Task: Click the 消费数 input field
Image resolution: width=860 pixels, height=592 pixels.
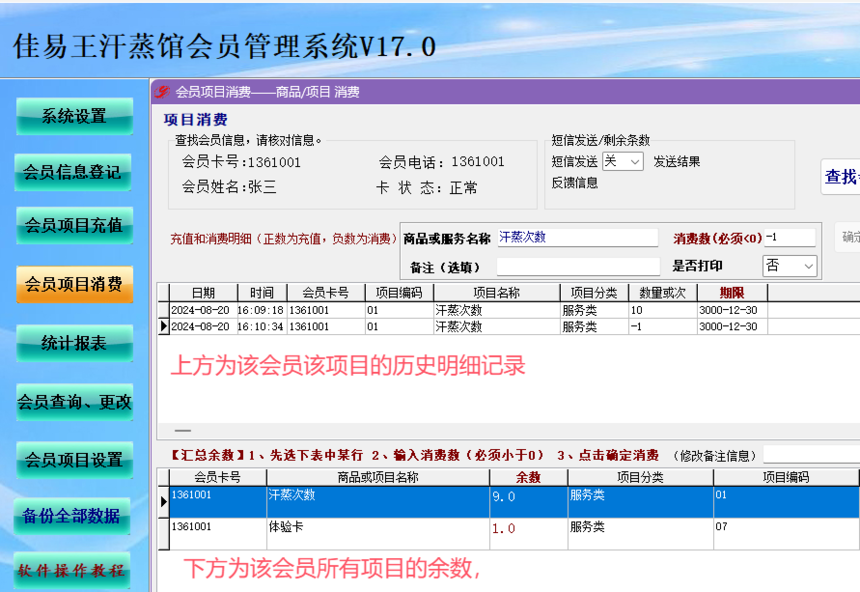Action: click(x=789, y=237)
